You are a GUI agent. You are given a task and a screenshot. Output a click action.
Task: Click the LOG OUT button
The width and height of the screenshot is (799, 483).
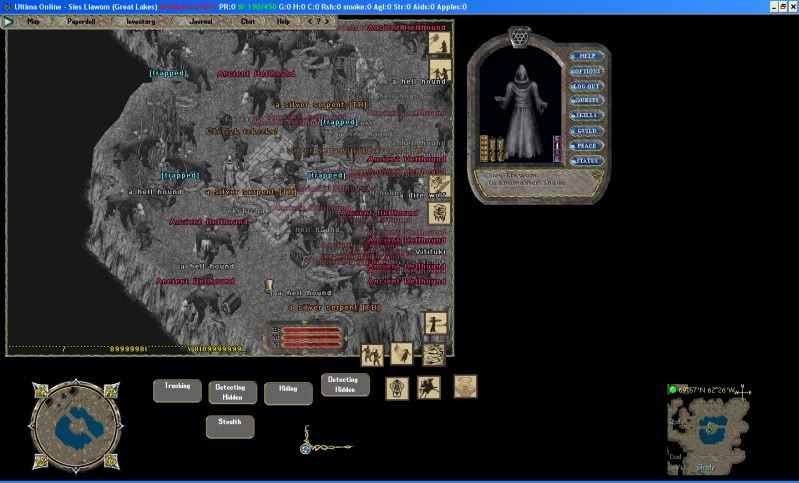[x=587, y=86]
